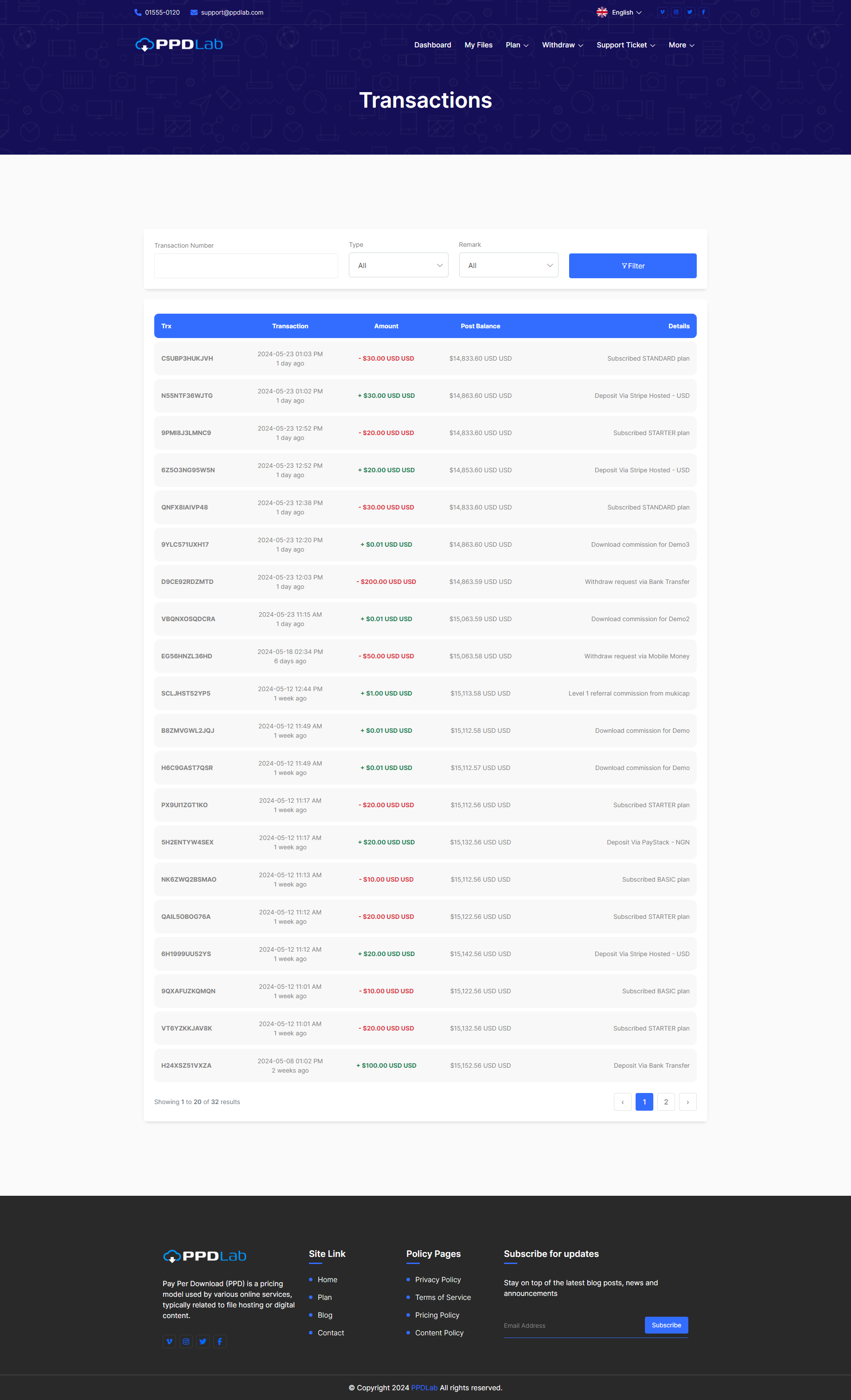Click the Twitter icon in the top bar

(x=690, y=12)
